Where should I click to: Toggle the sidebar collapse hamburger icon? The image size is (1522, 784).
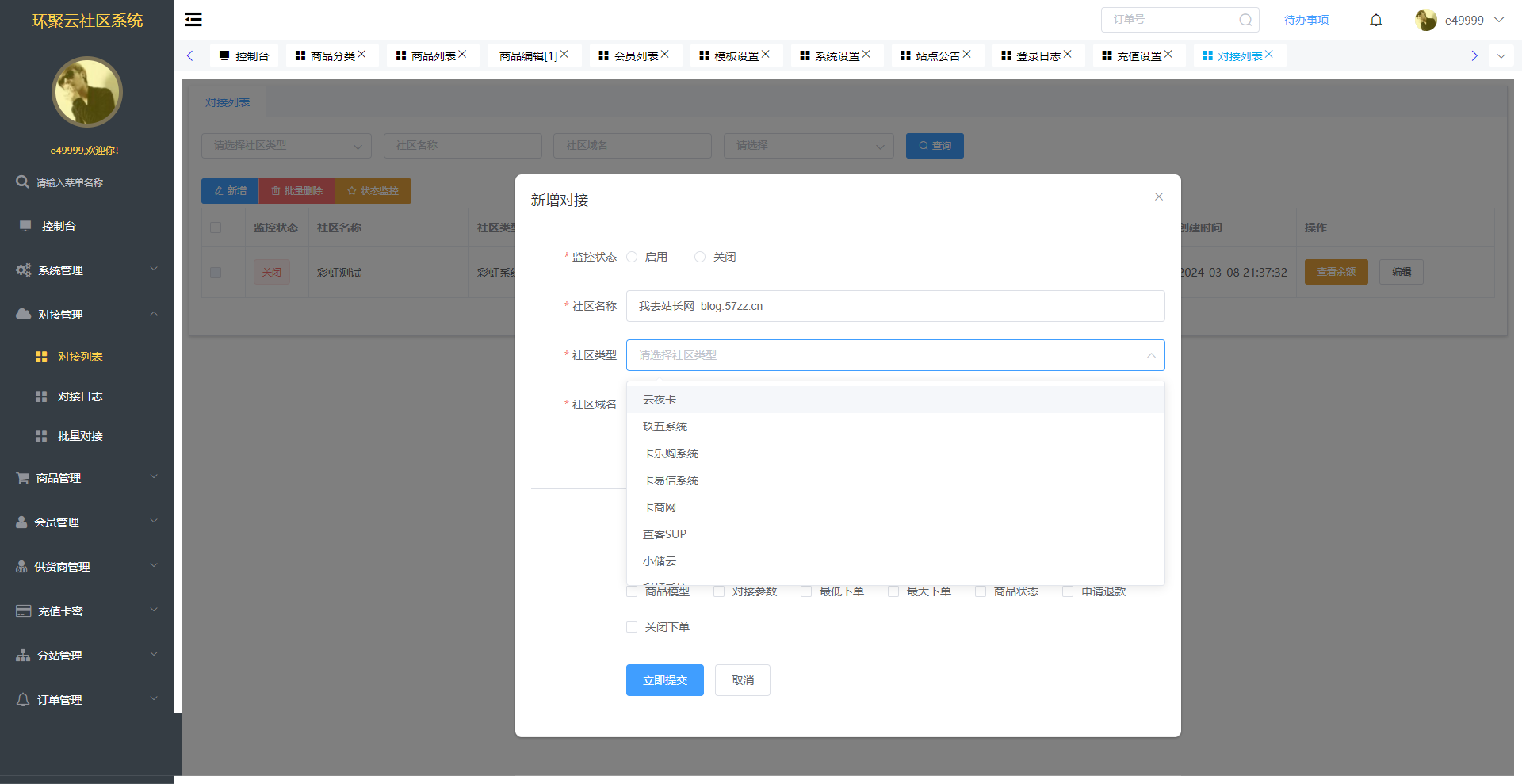193,20
